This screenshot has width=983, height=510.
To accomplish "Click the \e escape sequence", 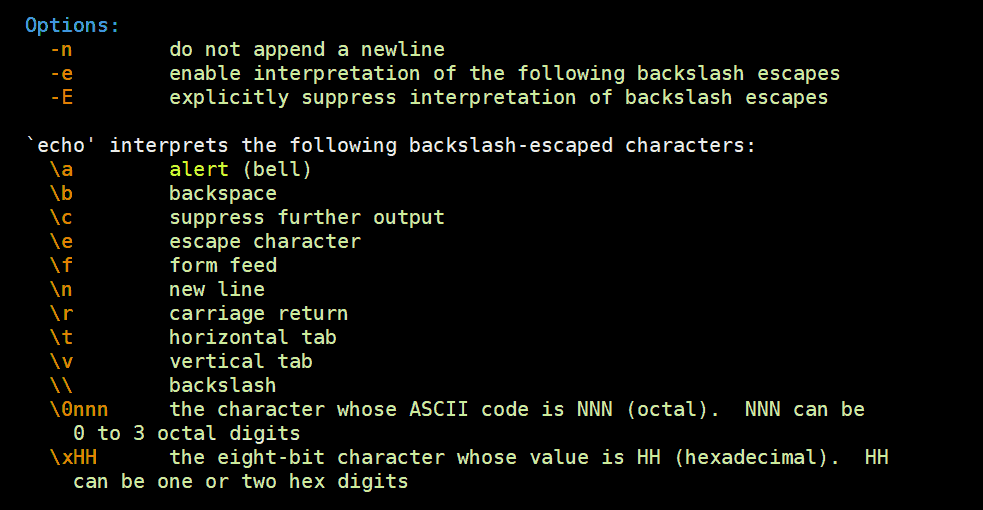I will (61, 242).
